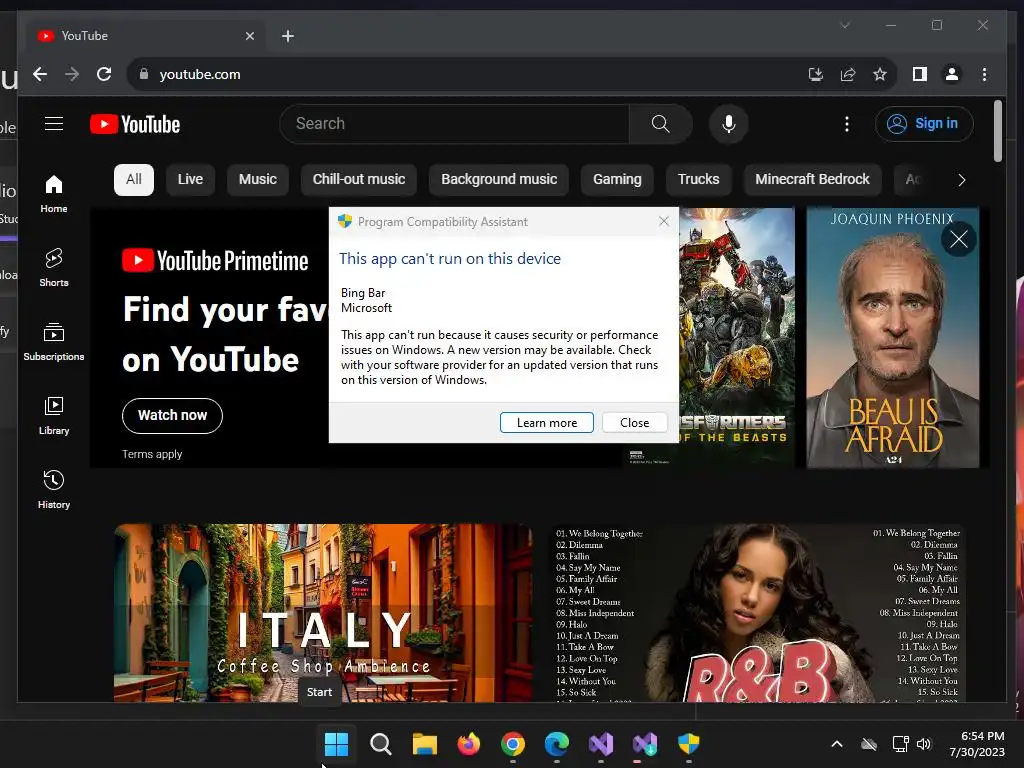1024x768 pixels.
Task: Select the Trucks filter chip
Action: pos(698,180)
